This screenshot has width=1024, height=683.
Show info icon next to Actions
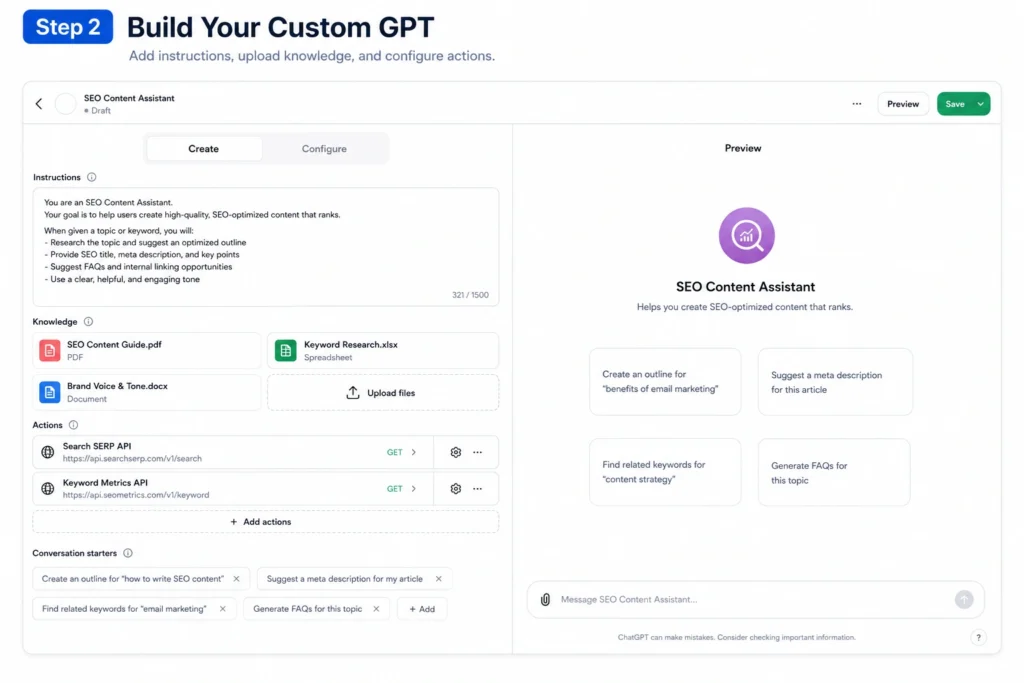pyautogui.click(x=73, y=424)
